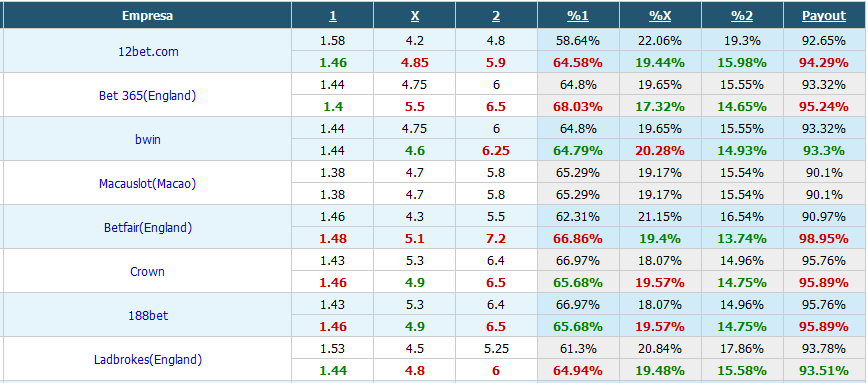868x383 pixels.
Task: Open the 12bet.com company link
Action: (148, 51)
